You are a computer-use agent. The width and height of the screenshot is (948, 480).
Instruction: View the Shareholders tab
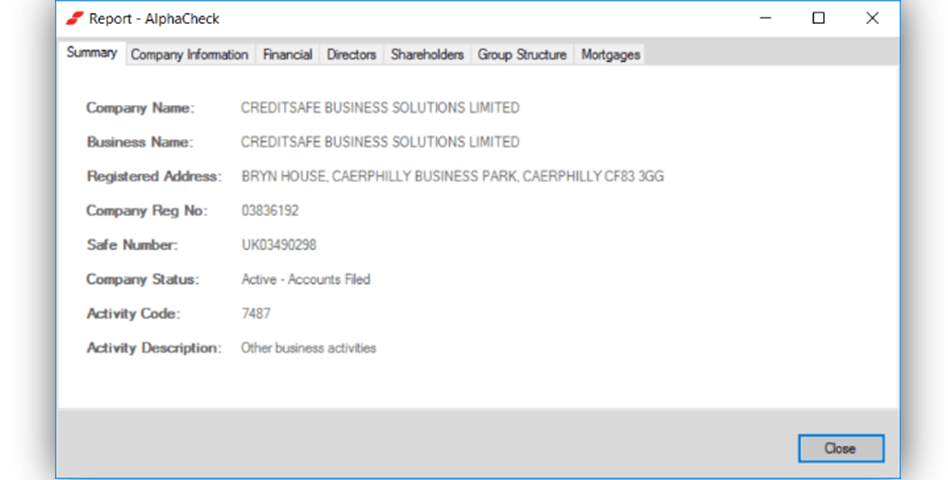[427, 54]
